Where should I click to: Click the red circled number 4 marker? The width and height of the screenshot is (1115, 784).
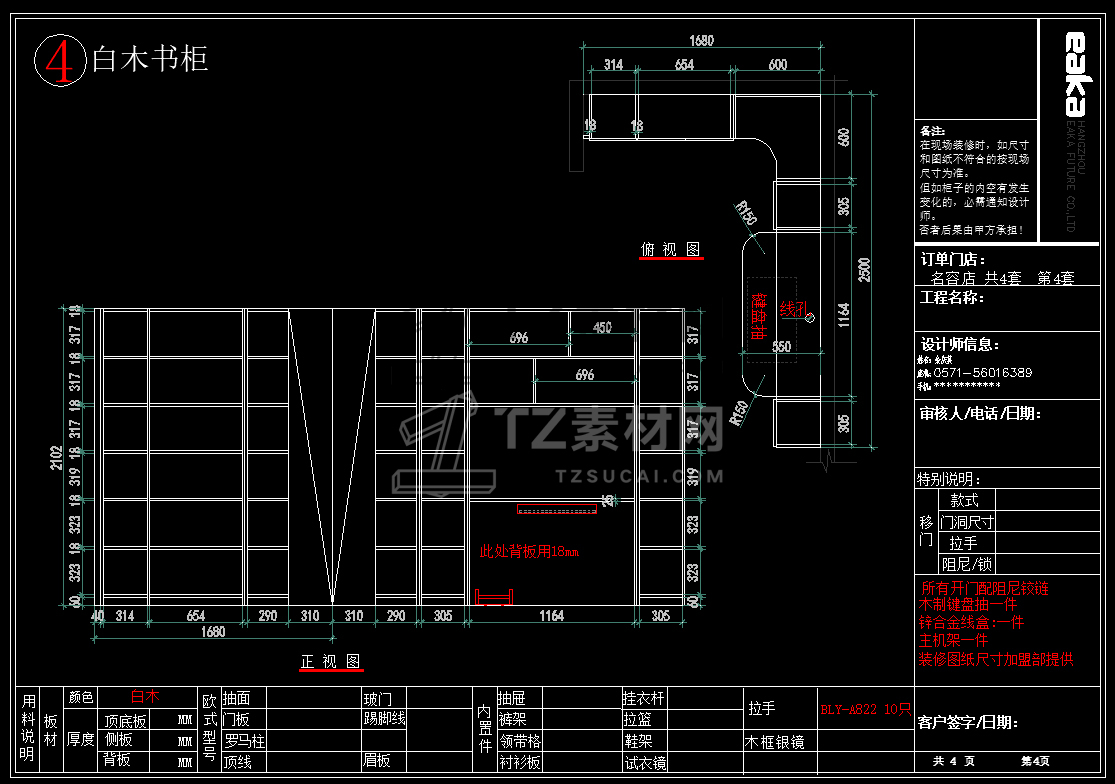coord(60,60)
